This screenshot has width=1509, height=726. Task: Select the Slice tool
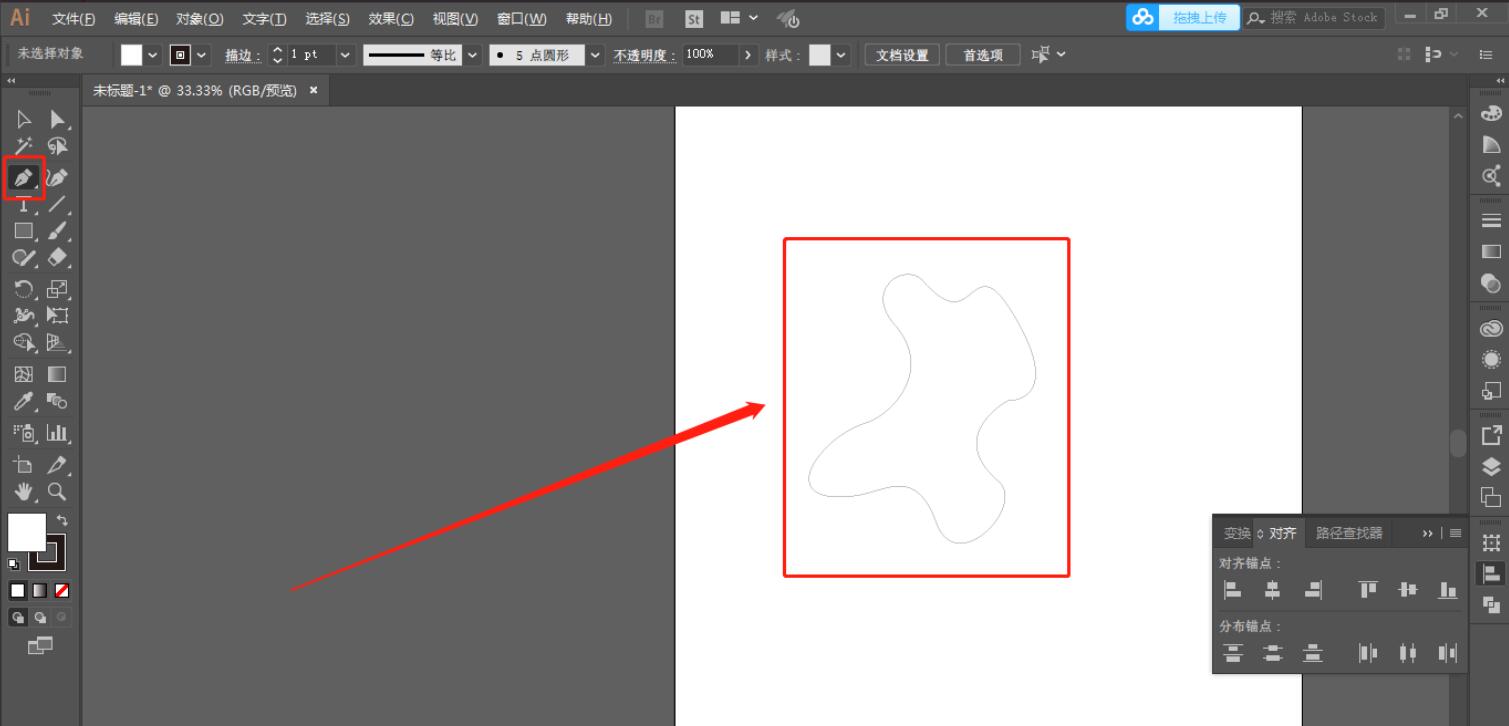tap(57, 465)
